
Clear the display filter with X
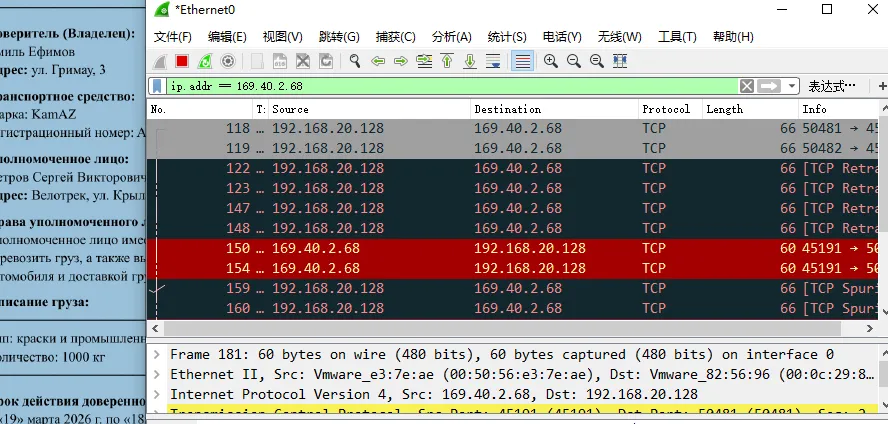click(x=747, y=86)
